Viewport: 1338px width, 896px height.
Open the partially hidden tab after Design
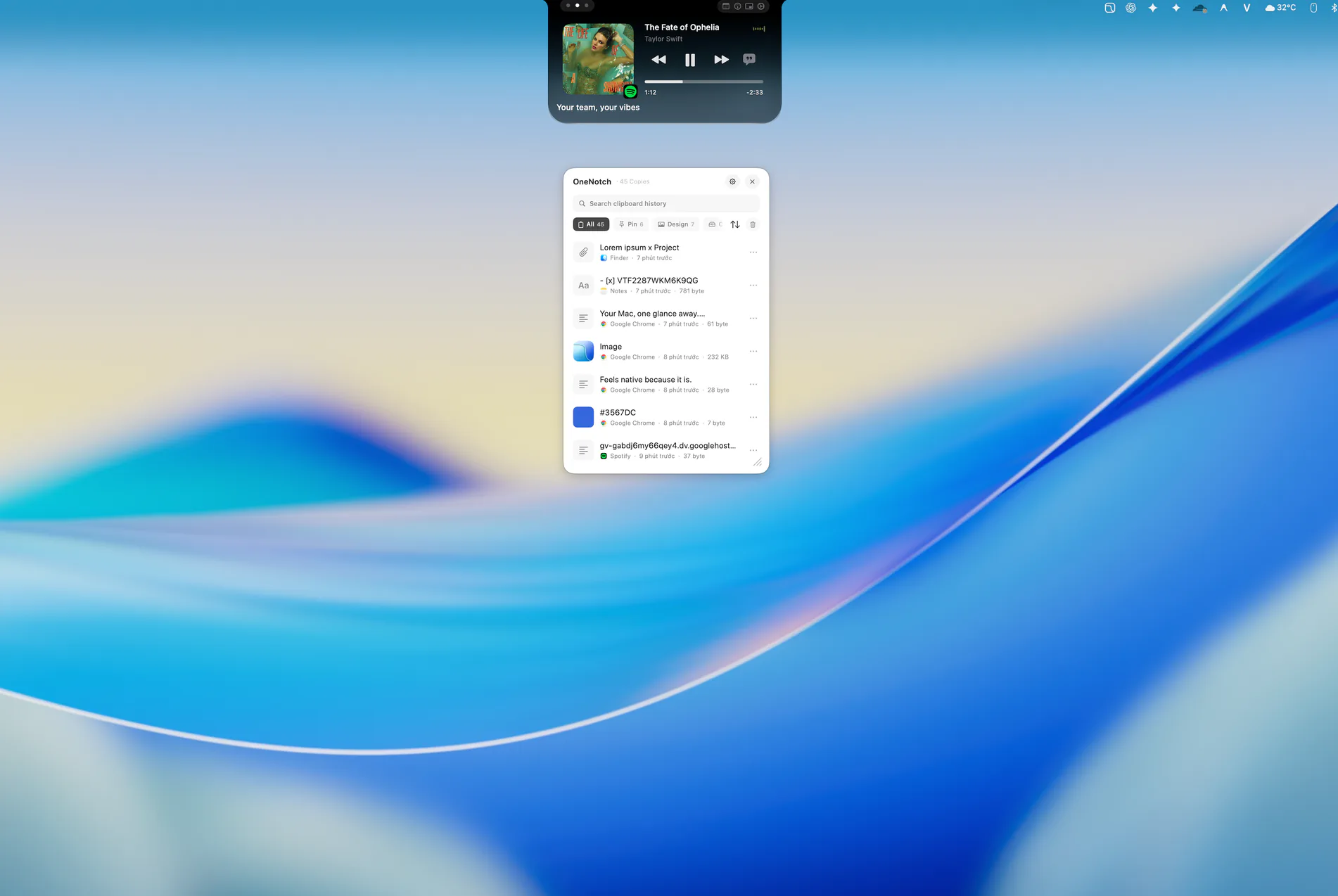[715, 224]
